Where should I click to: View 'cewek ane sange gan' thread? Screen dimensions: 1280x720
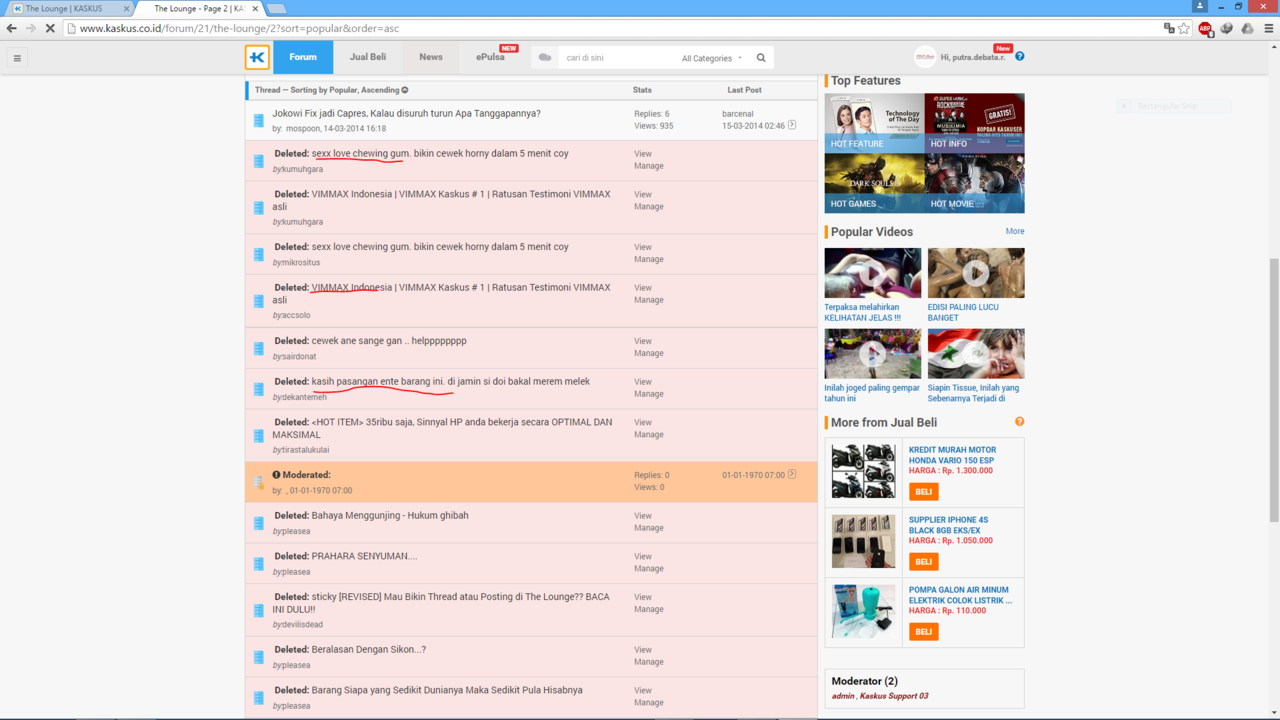642,341
